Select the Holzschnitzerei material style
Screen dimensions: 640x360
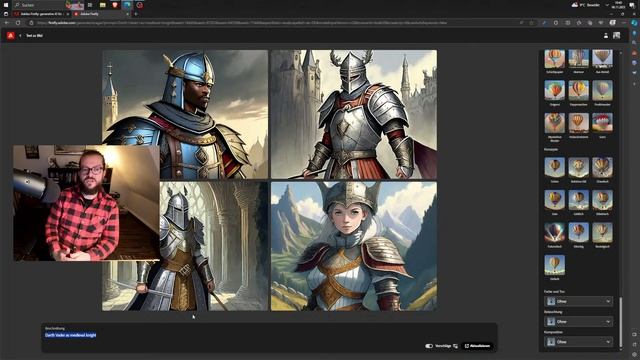pyautogui.click(x=578, y=123)
